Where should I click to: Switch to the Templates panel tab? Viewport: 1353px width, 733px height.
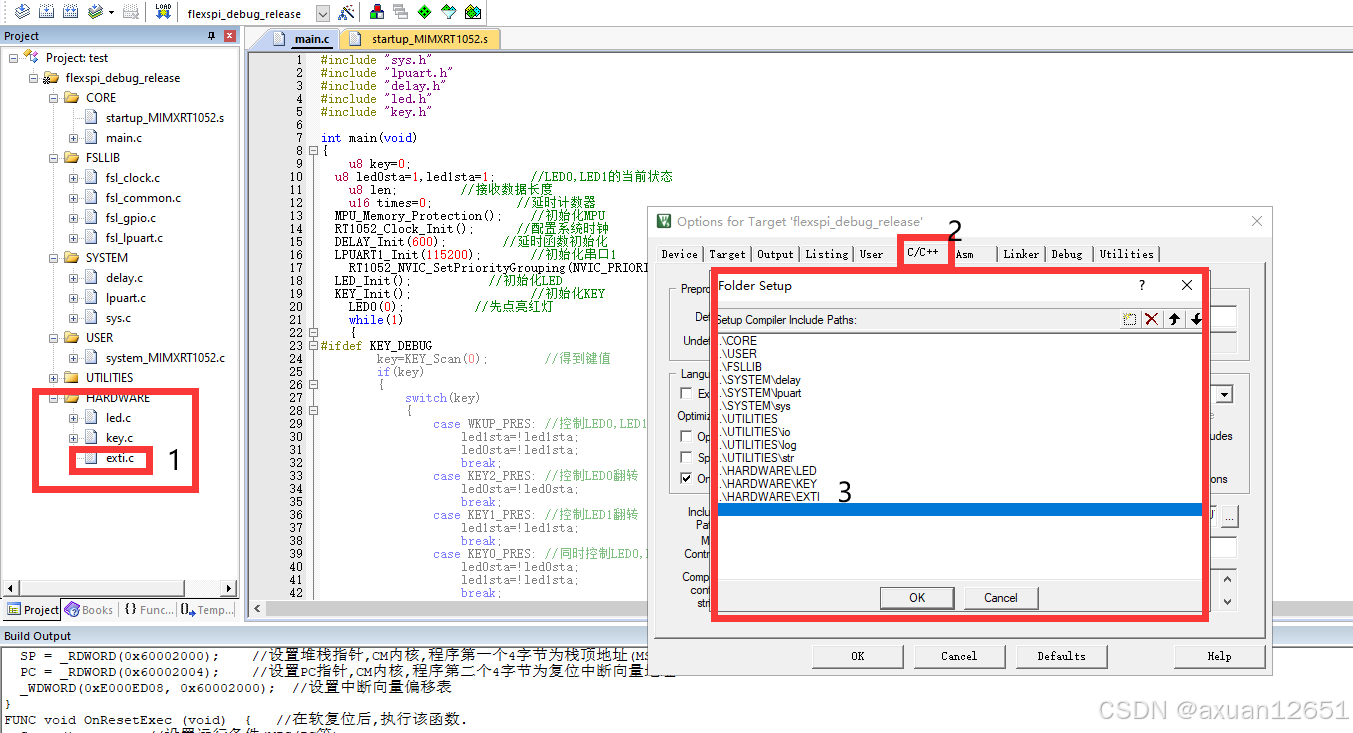pyautogui.click(x=207, y=609)
